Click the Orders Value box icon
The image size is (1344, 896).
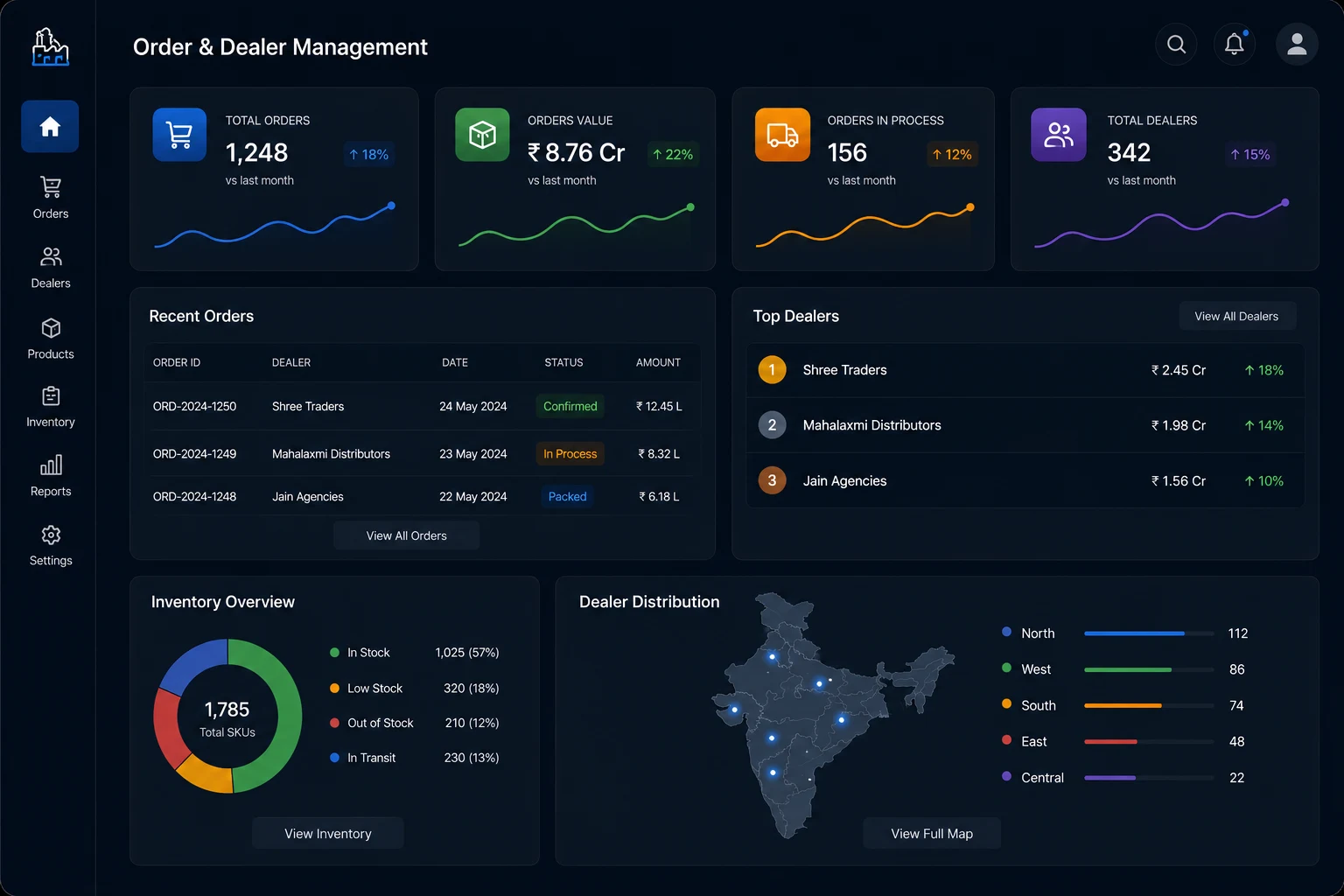(482, 135)
